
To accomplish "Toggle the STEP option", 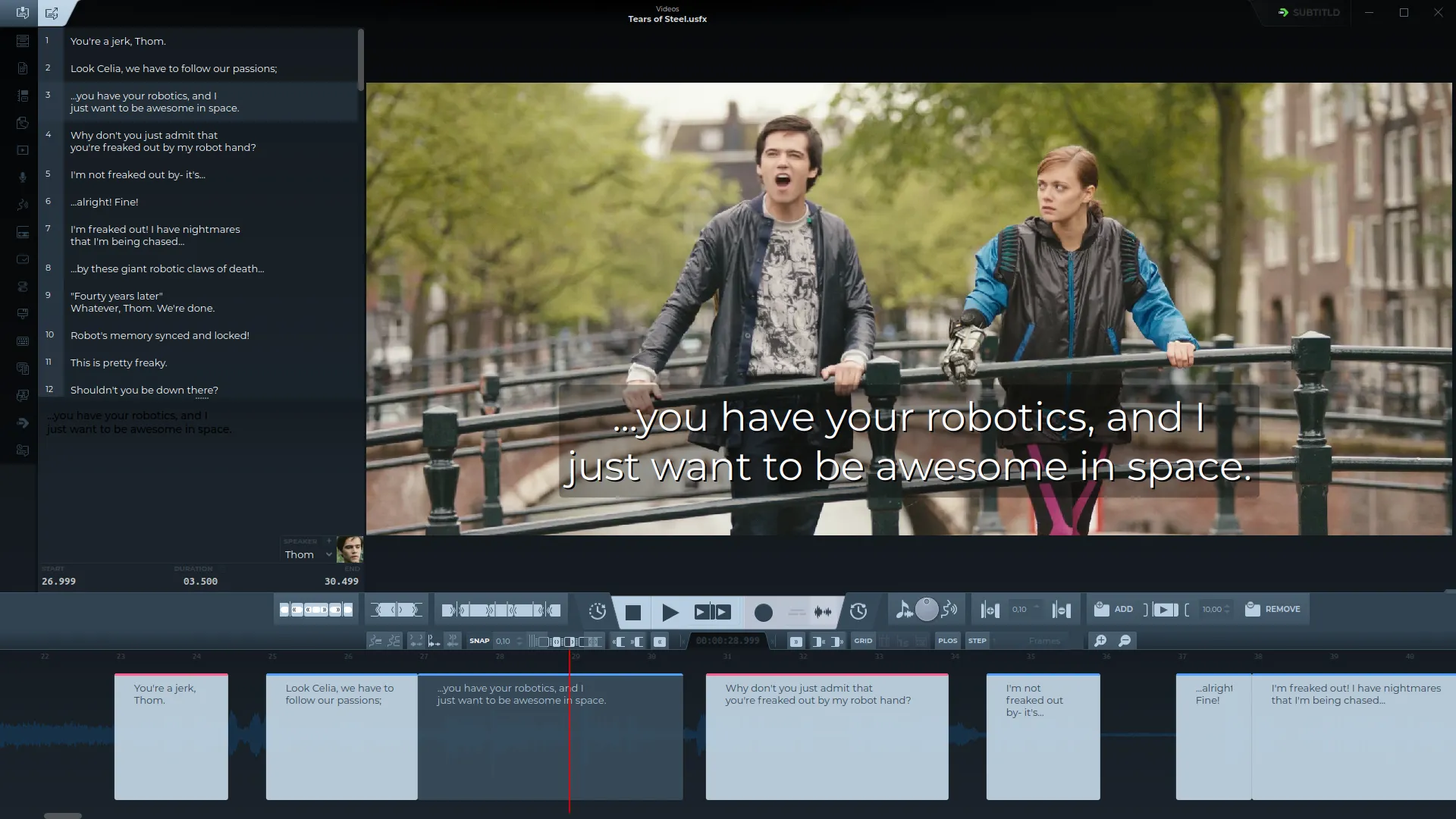I will pyautogui.click(x=977, y=641).
